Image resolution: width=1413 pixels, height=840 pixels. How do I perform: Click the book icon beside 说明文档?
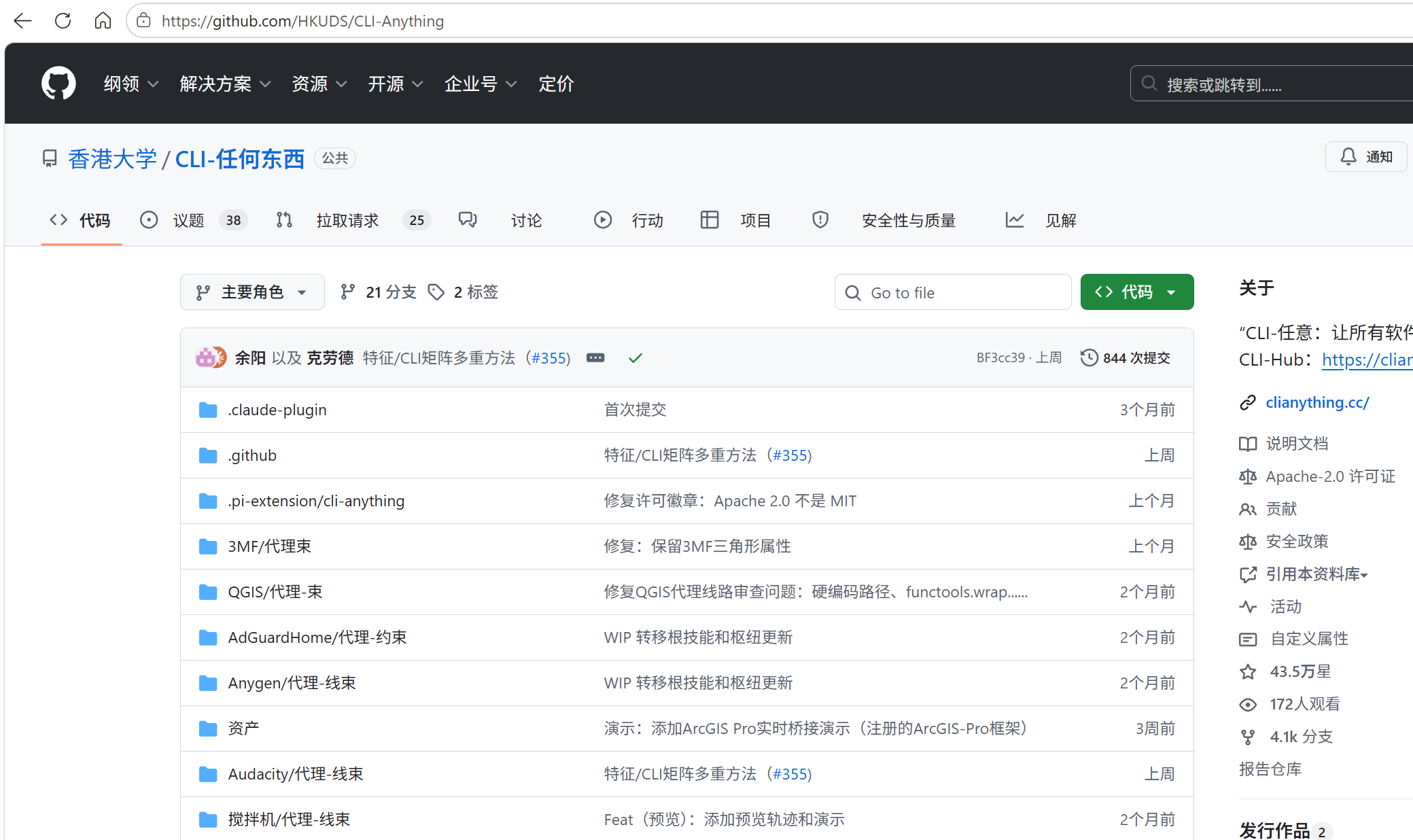tap(1248, 444)
